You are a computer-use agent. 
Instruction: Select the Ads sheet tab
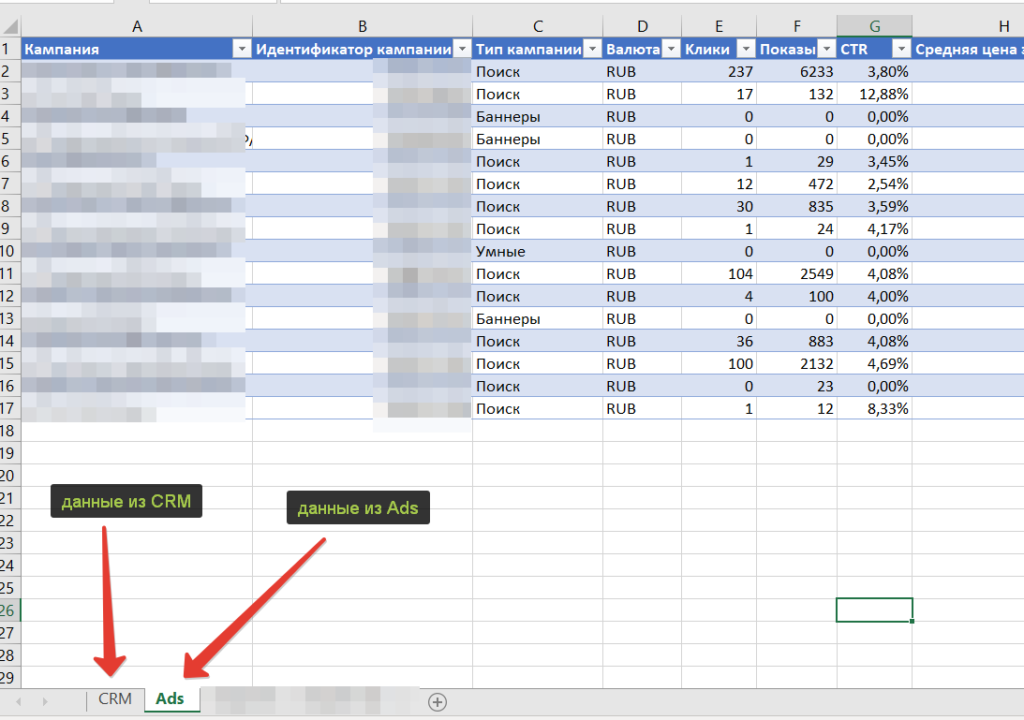click(170, 699)
